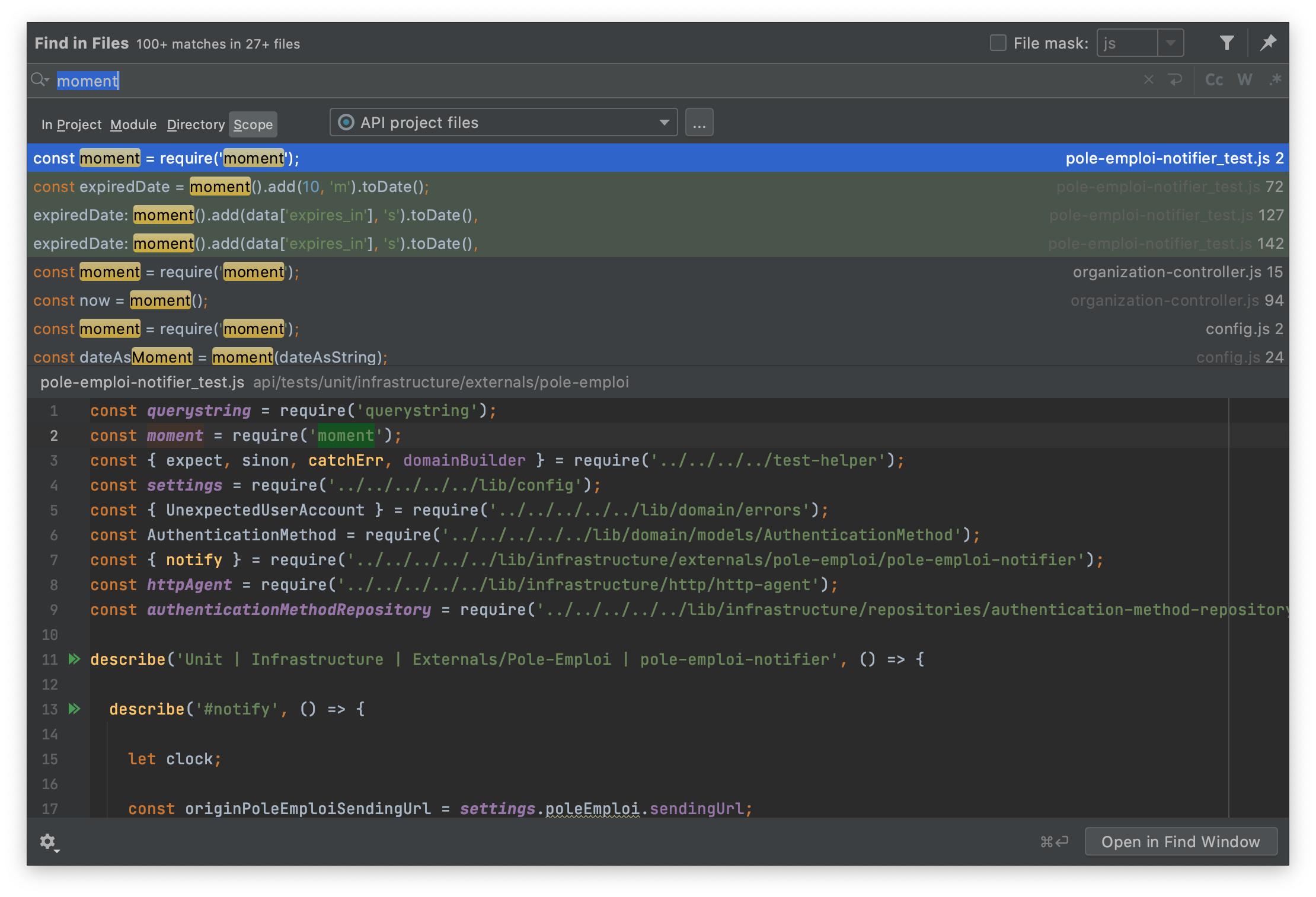Toggle Words (W) match option
Viewport: 1316px width, 897px height.
point(1244,80)
